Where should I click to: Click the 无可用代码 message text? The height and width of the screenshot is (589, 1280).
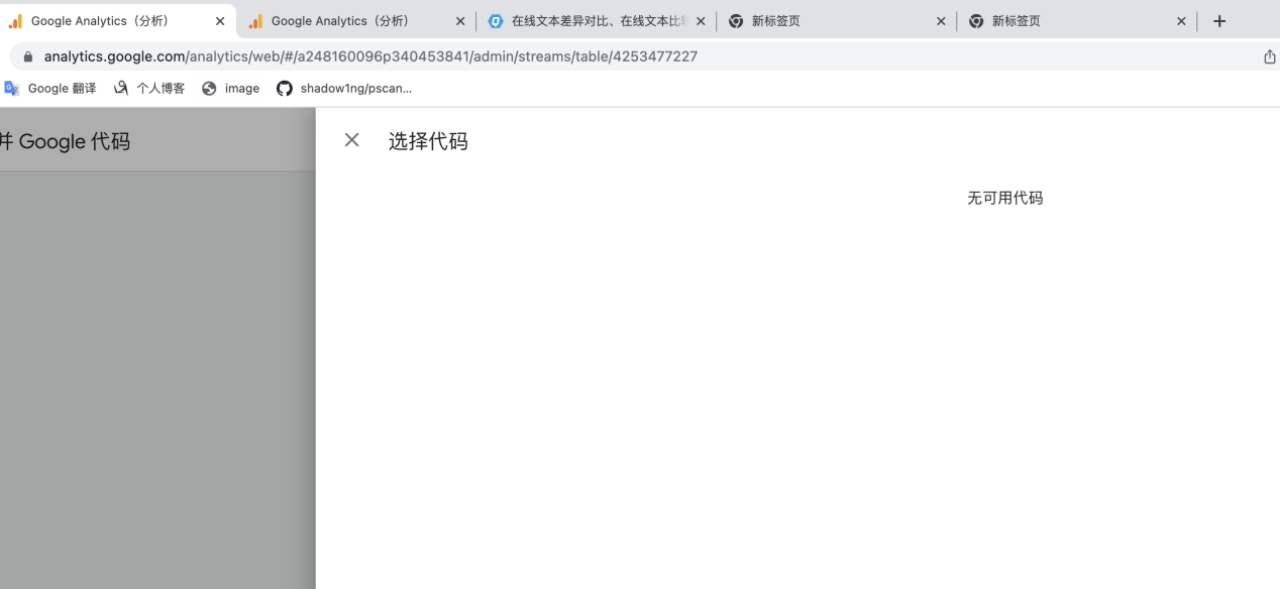[x=1005, y=198]
